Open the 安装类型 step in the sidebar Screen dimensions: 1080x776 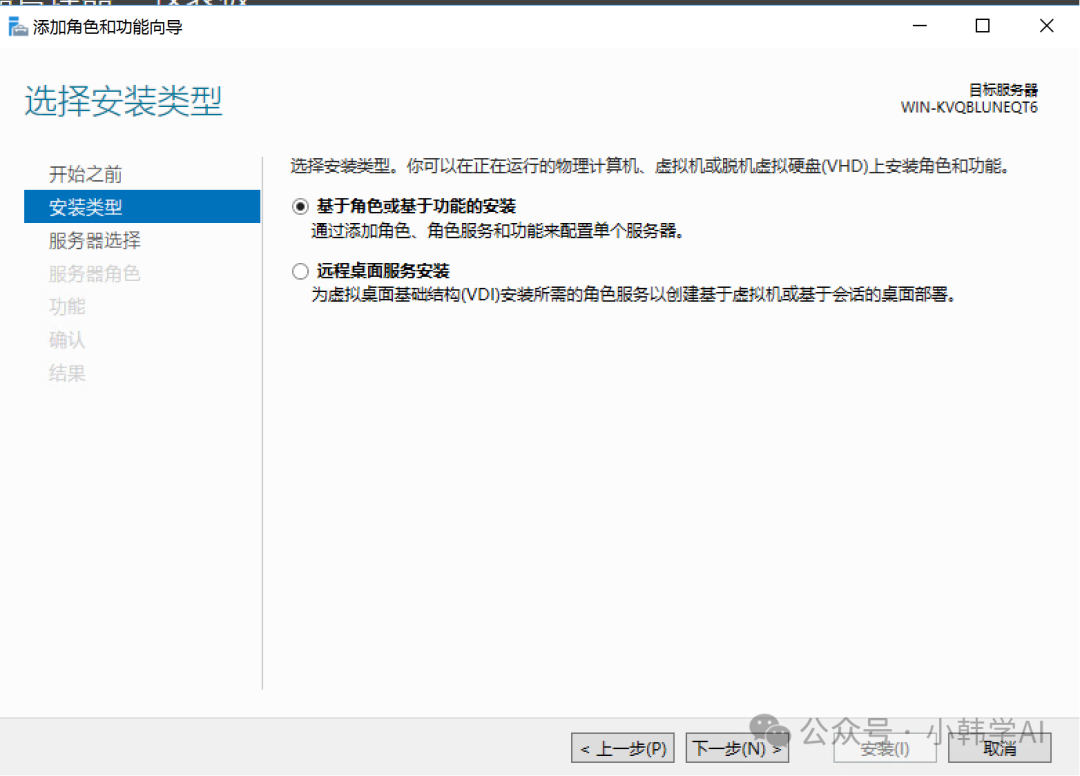pos(86,207)
